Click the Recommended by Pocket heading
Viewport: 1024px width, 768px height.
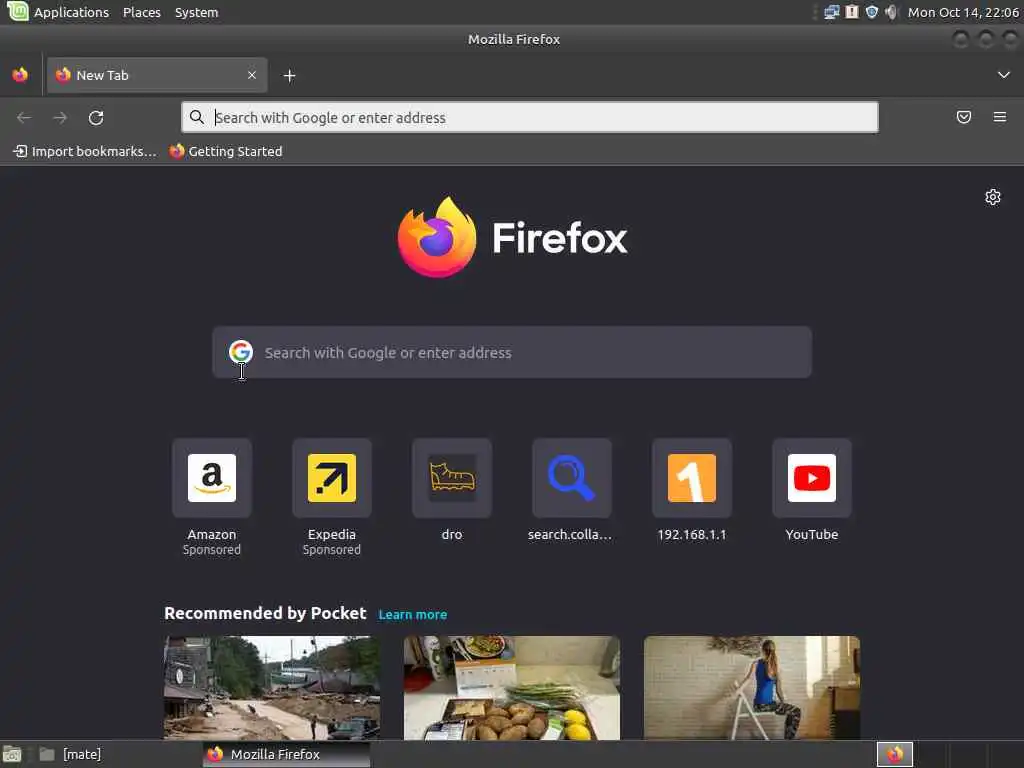[x=265, y=613]
